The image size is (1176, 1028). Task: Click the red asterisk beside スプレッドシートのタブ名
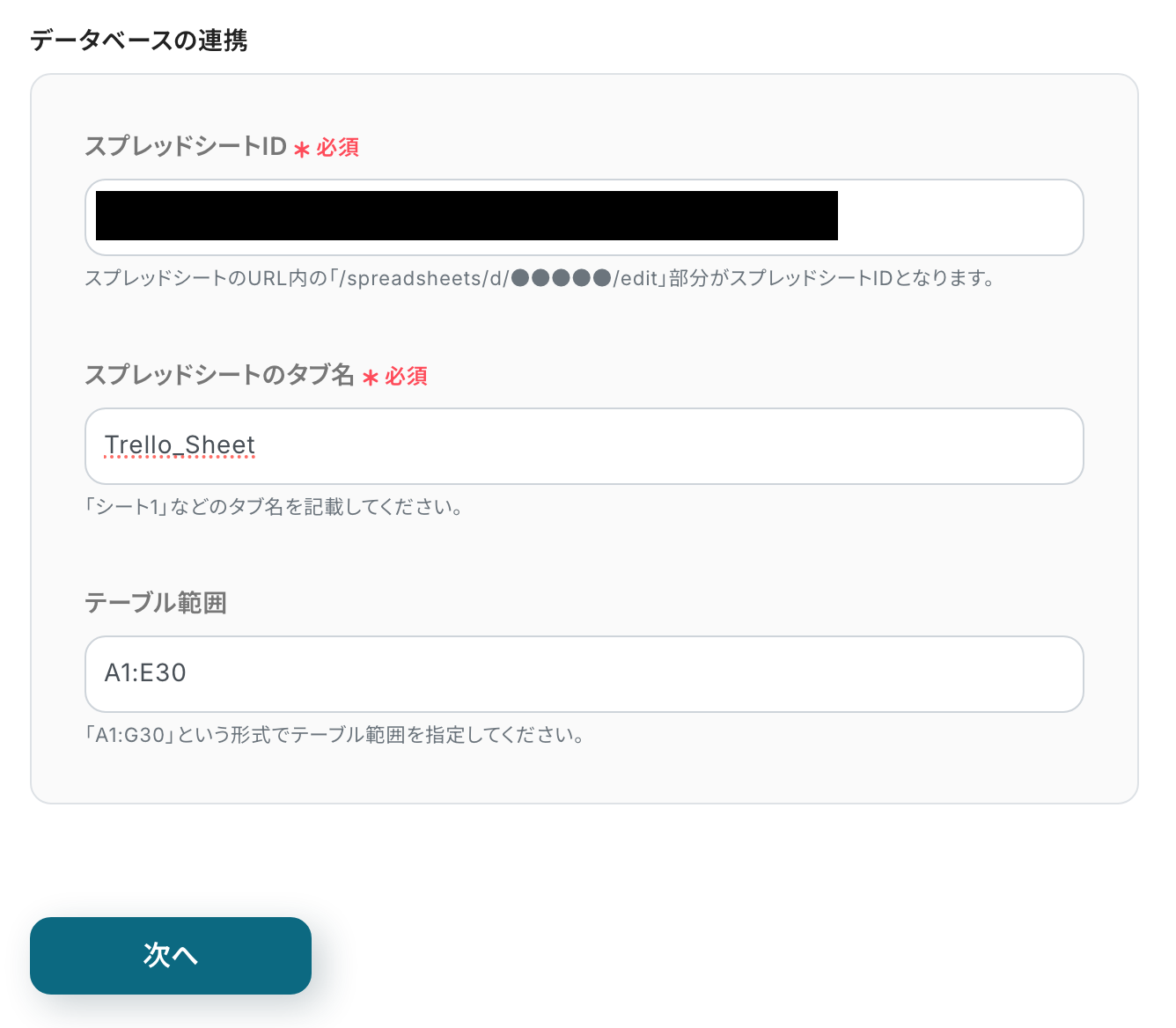tap(371, 378)
